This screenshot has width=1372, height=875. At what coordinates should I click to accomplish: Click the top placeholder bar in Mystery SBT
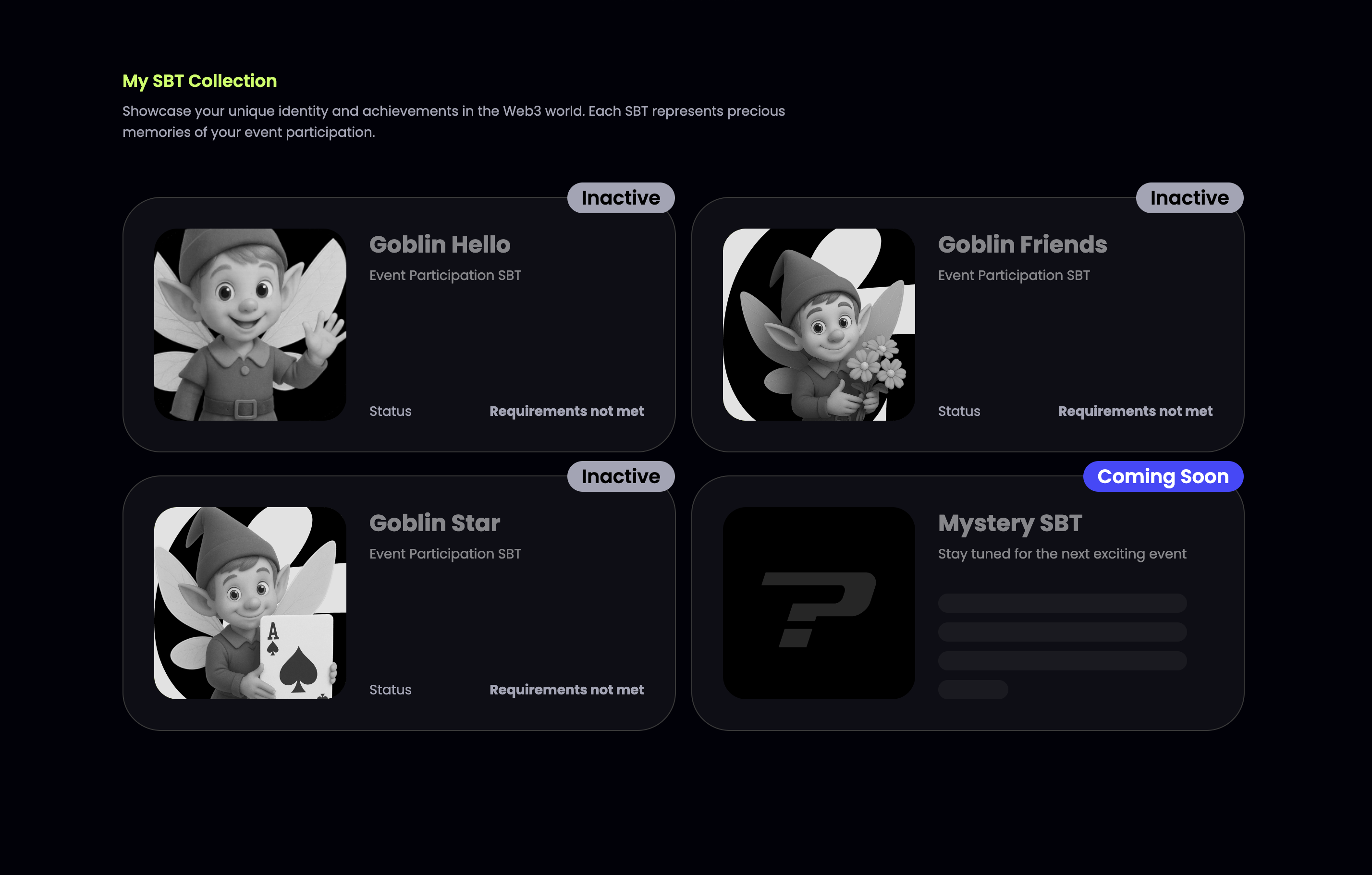point(1062,603)
